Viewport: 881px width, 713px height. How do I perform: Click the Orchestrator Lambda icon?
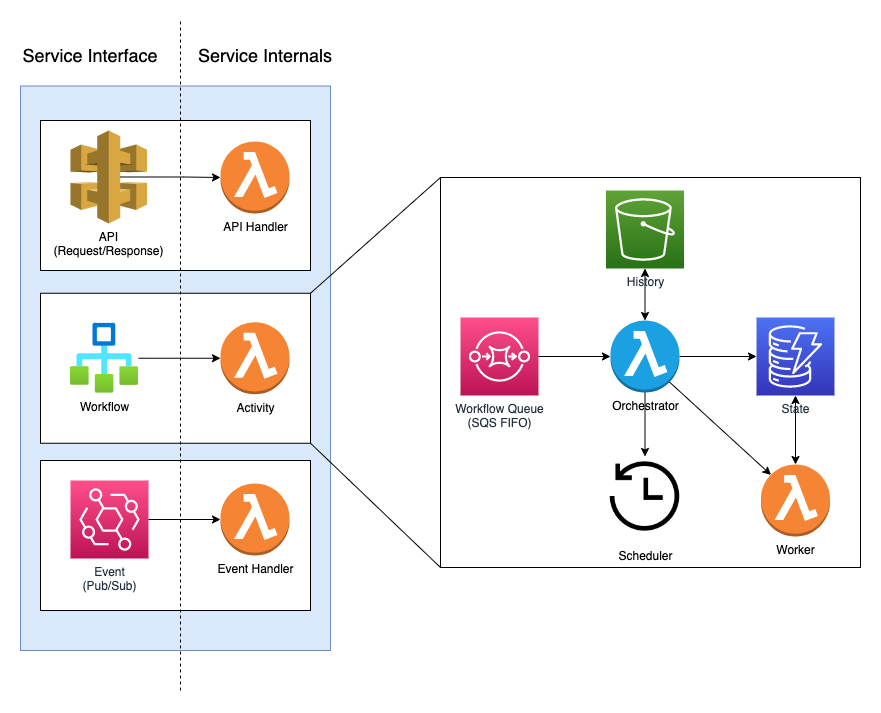coord(645,355)
